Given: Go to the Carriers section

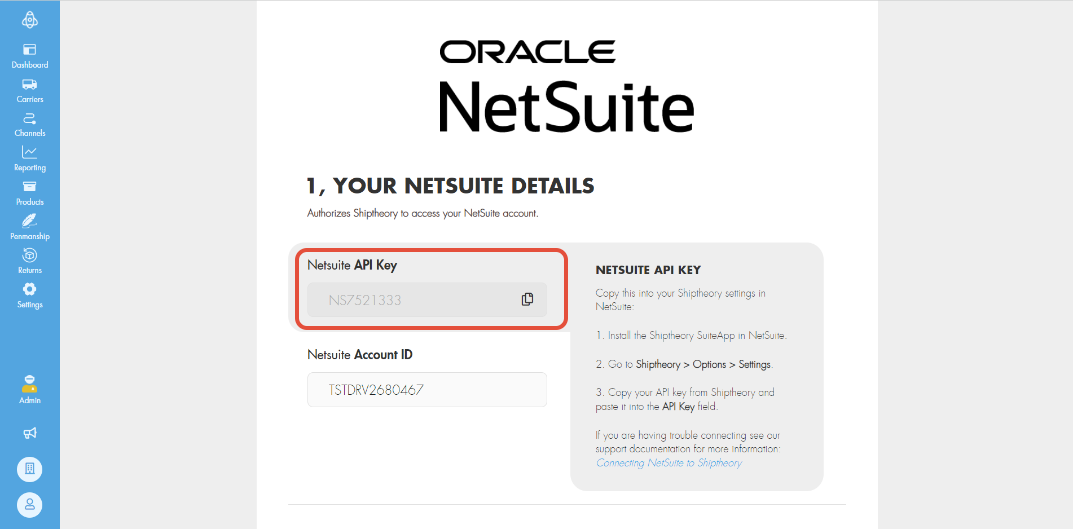Looking at the screenshot, I should click(x=30, y=90).
